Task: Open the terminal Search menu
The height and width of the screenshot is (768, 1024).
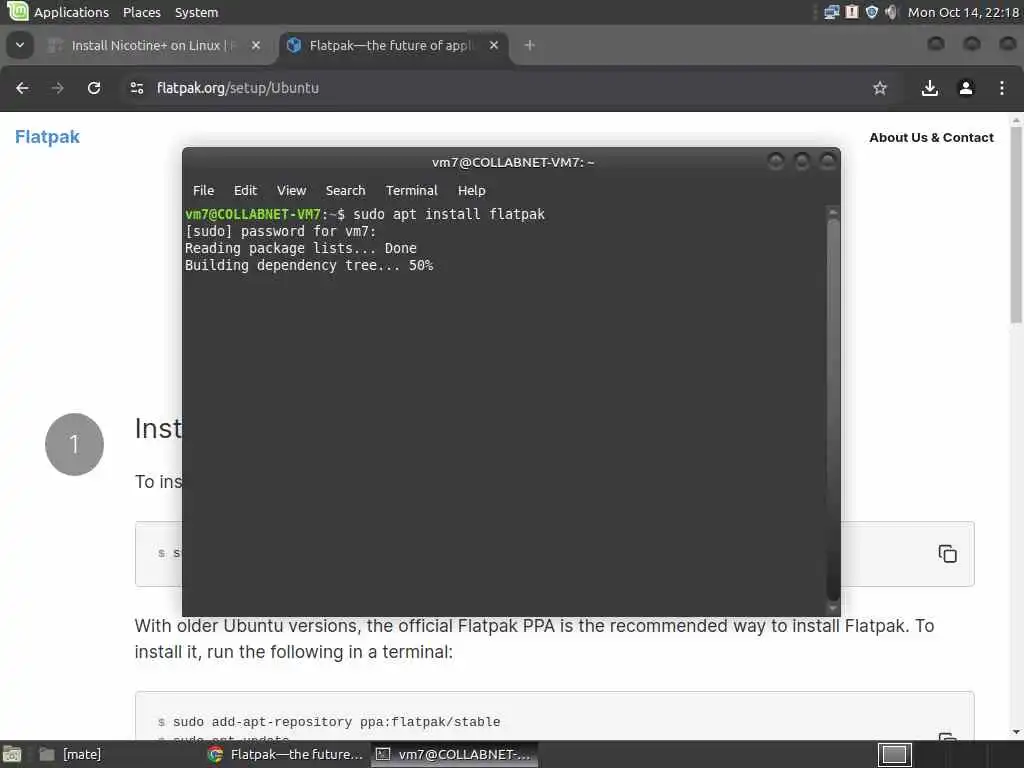Action: pos(345,191)
